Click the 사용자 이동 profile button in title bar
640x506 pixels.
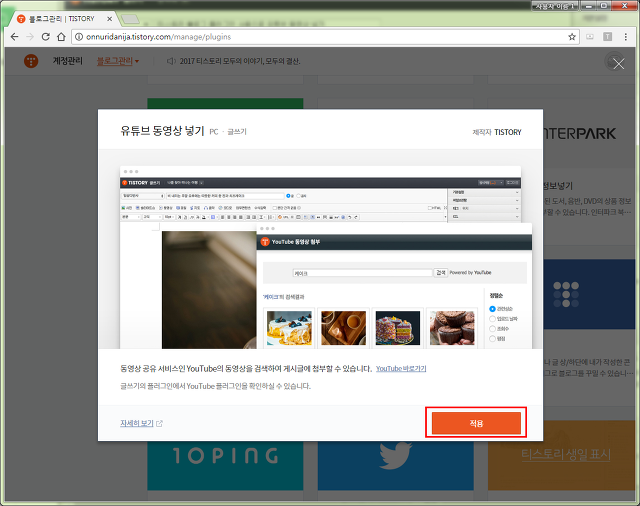click(554, 6)
